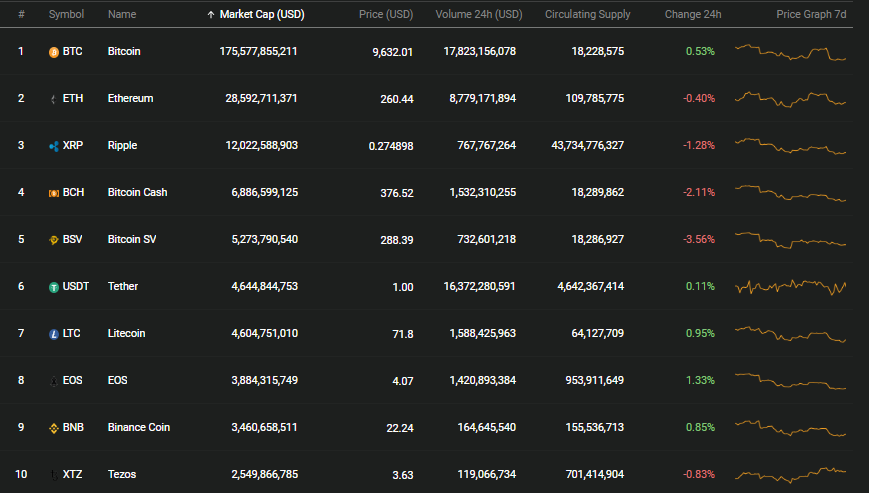The height and width of the screenshot is (493, 869).
Task: Click the Bitcoin BTC coin icon
Action: [x=54, y=52]
